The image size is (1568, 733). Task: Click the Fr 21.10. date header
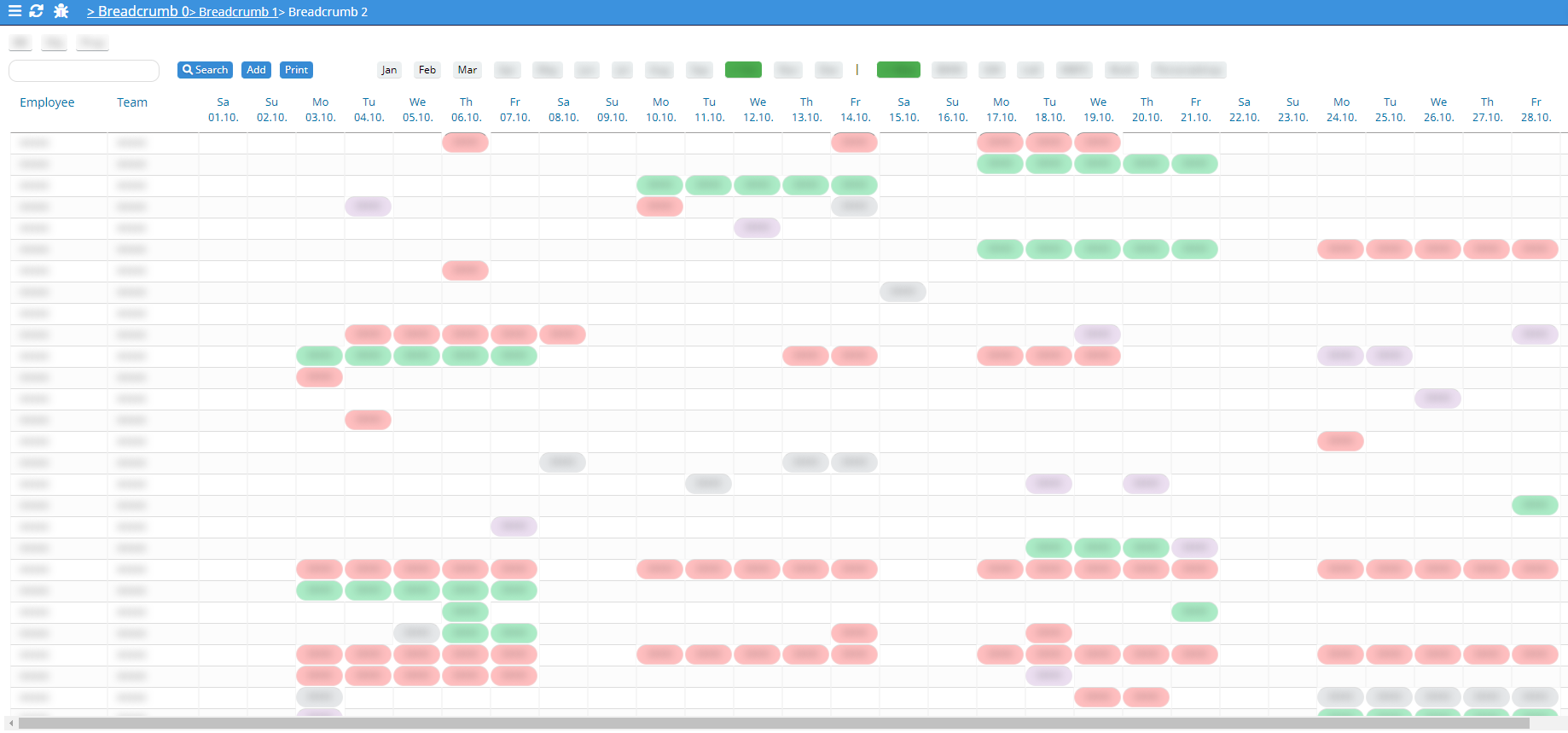(x=1196, y=110)
